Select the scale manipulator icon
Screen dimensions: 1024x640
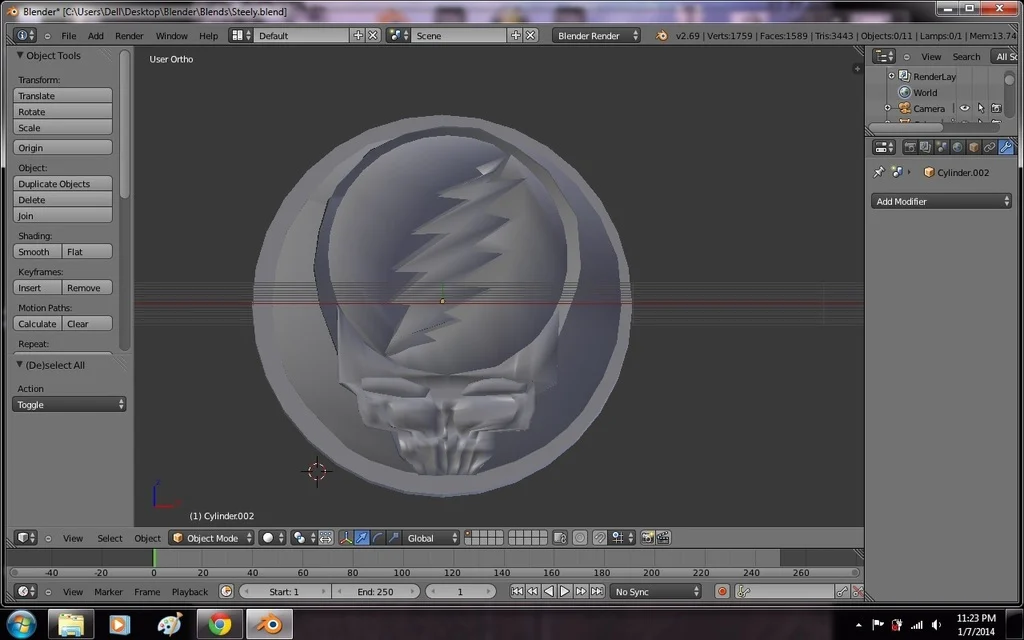pyautogui.click(x=393, y=537)
